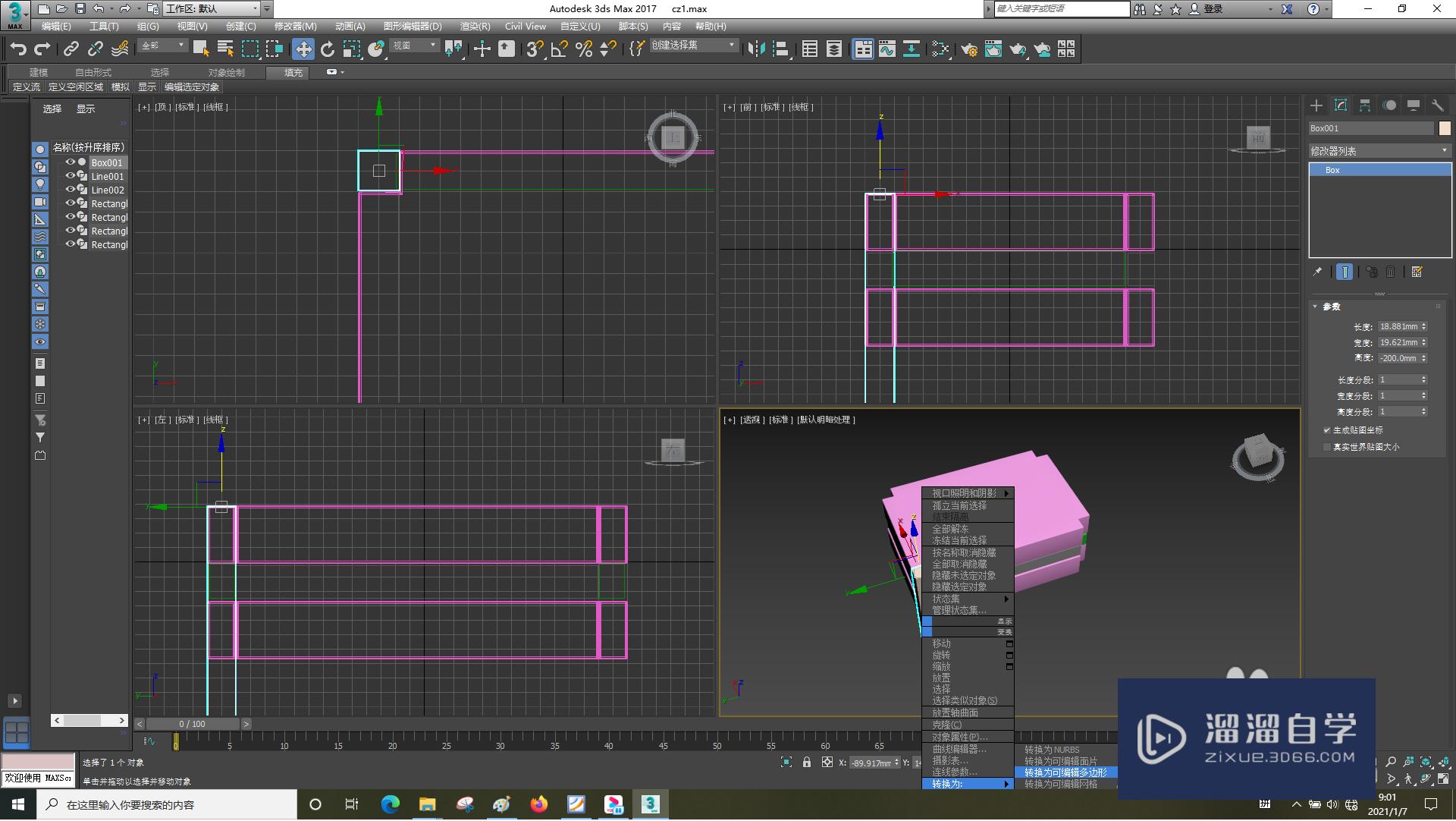Activate the Select and Move tool
This screenshot has height=821, width=1456.
pyautogui.click(x=303, y=49)
